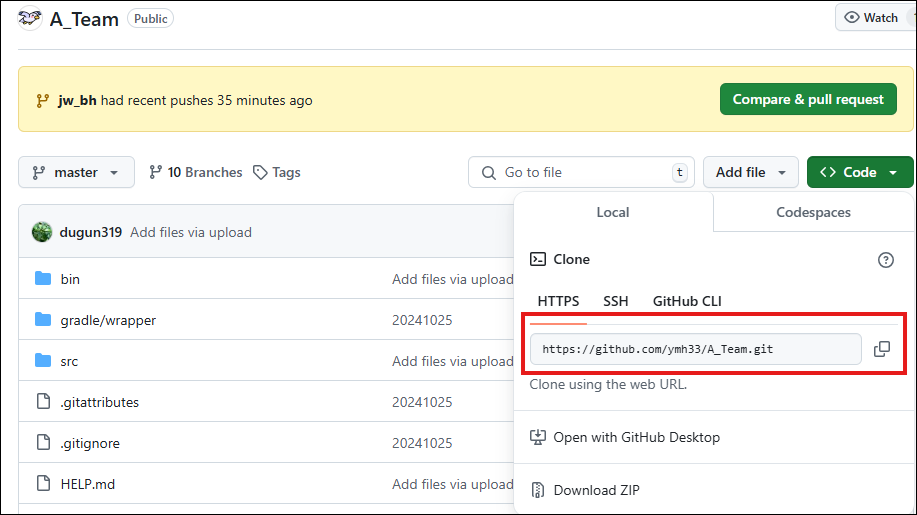Open the jw_bh branch link
The image size is (917, 515).
coord(77,101)
